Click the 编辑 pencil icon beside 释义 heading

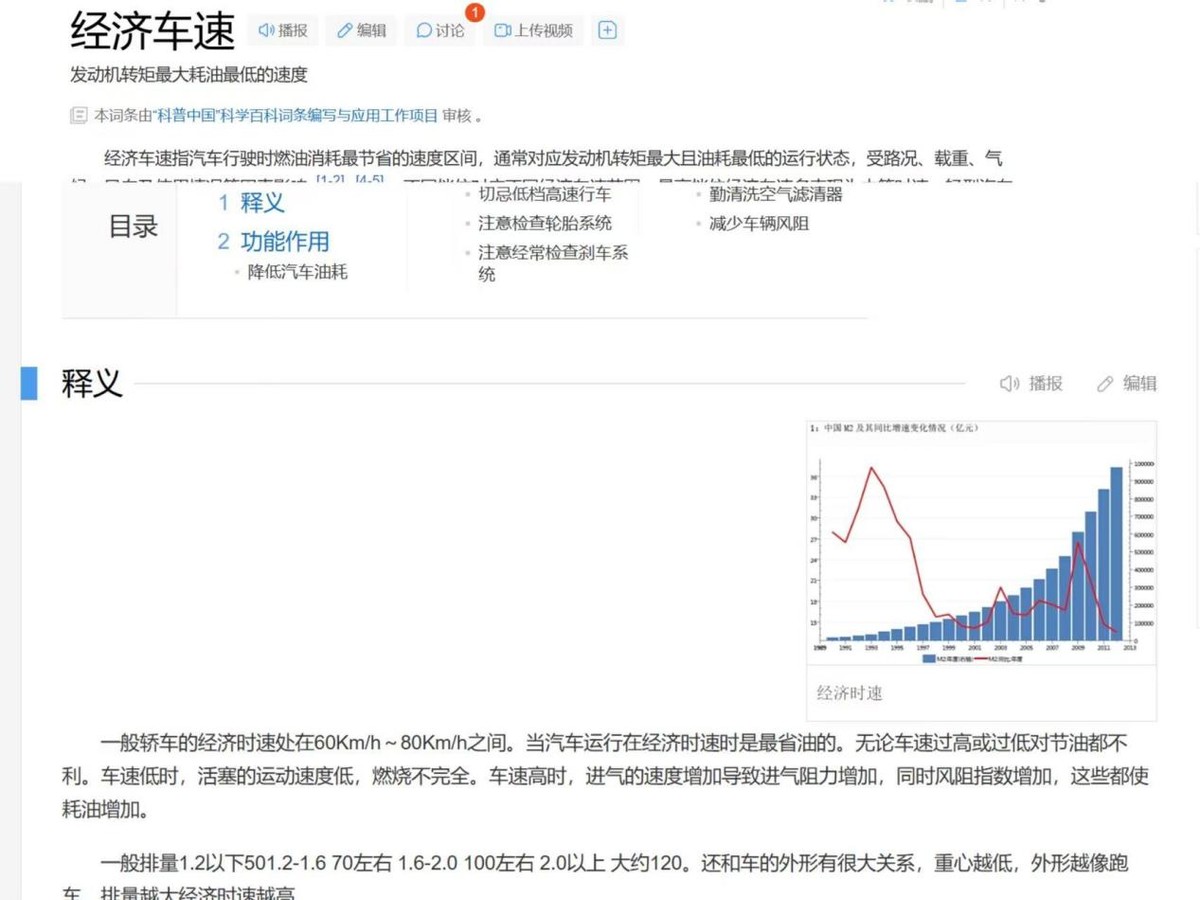pos(1104,383)
